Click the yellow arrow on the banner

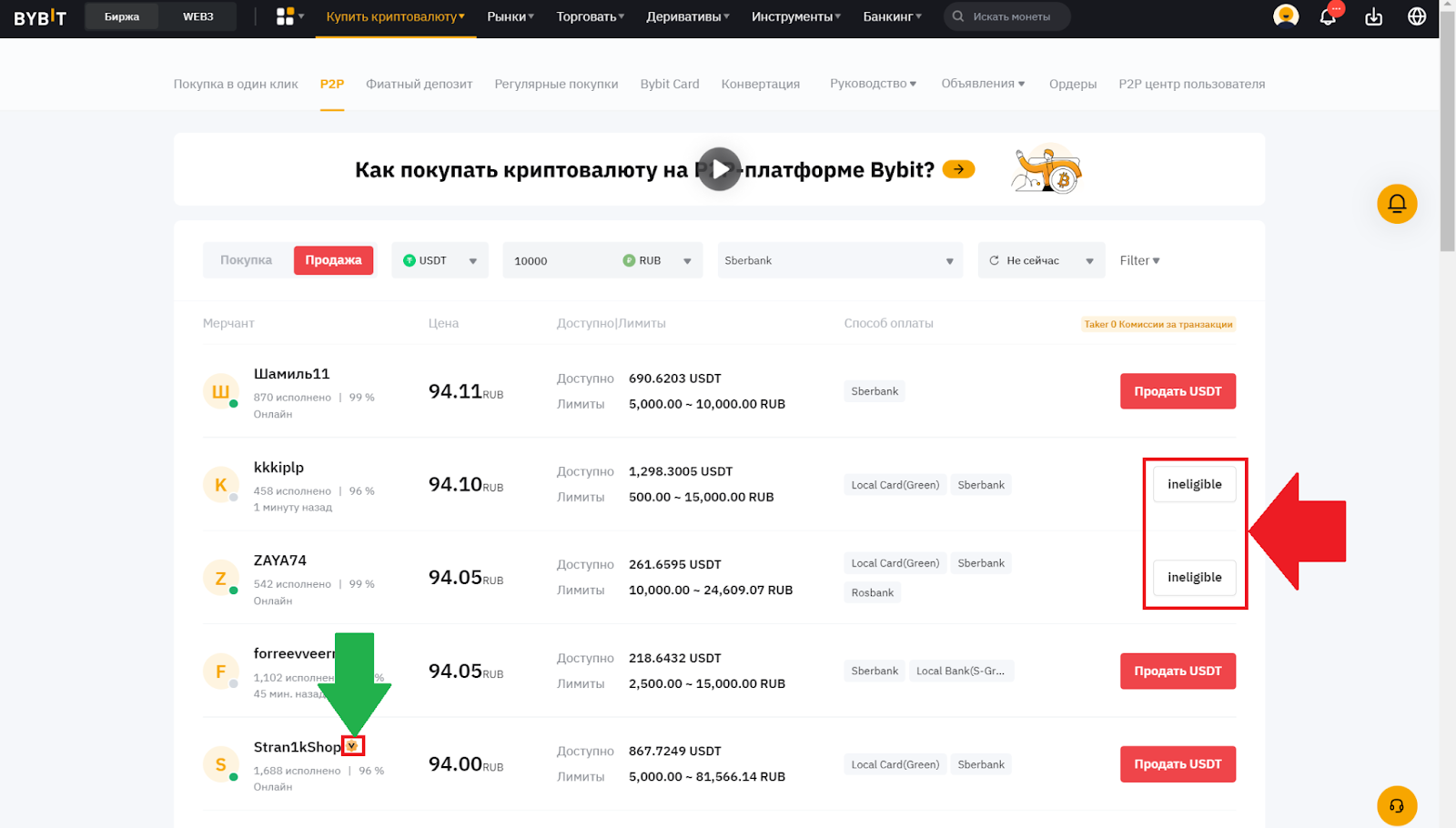[x=958, y=169]
